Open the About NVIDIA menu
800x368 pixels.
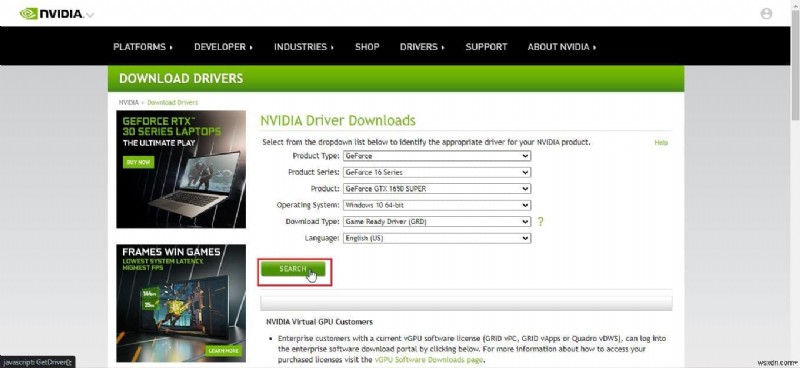[x=562, y=46]
